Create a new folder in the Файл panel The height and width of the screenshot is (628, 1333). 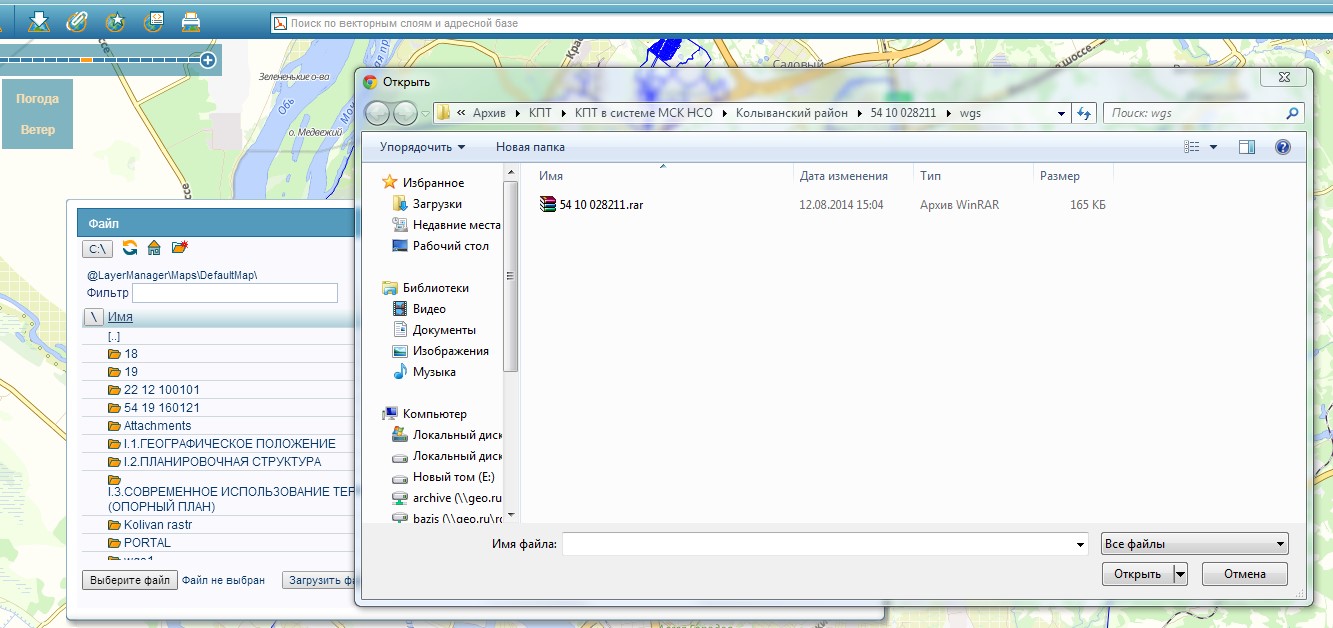(180, 248)
